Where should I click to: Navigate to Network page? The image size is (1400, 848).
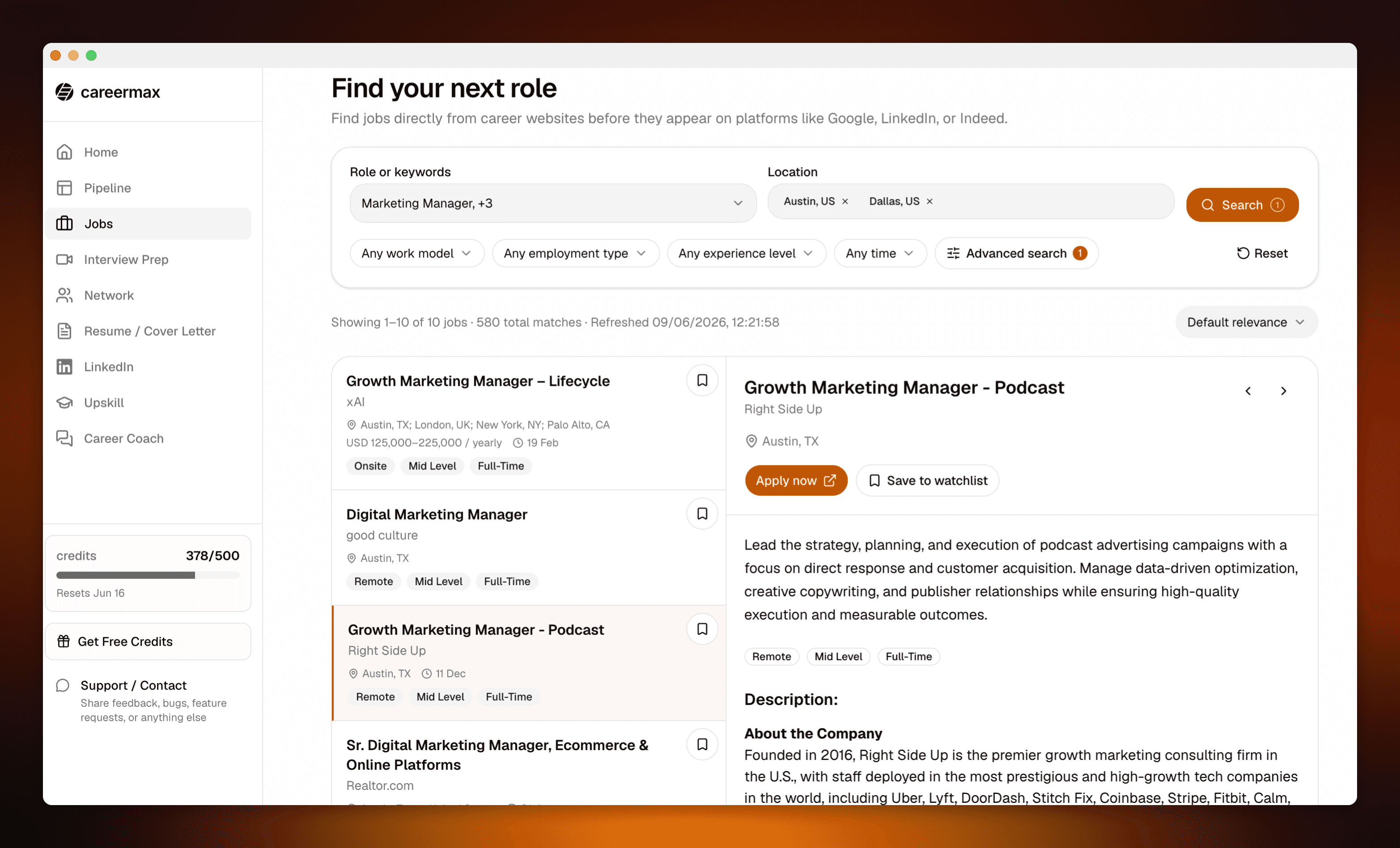pos(148,295)
